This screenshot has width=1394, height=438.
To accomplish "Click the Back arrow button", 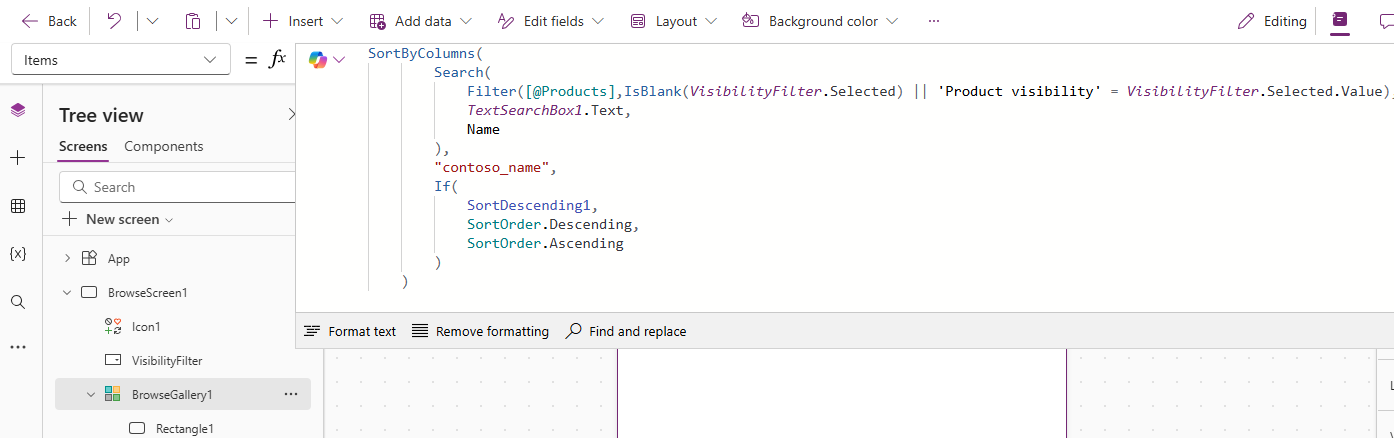I will (x=48, y=21).
